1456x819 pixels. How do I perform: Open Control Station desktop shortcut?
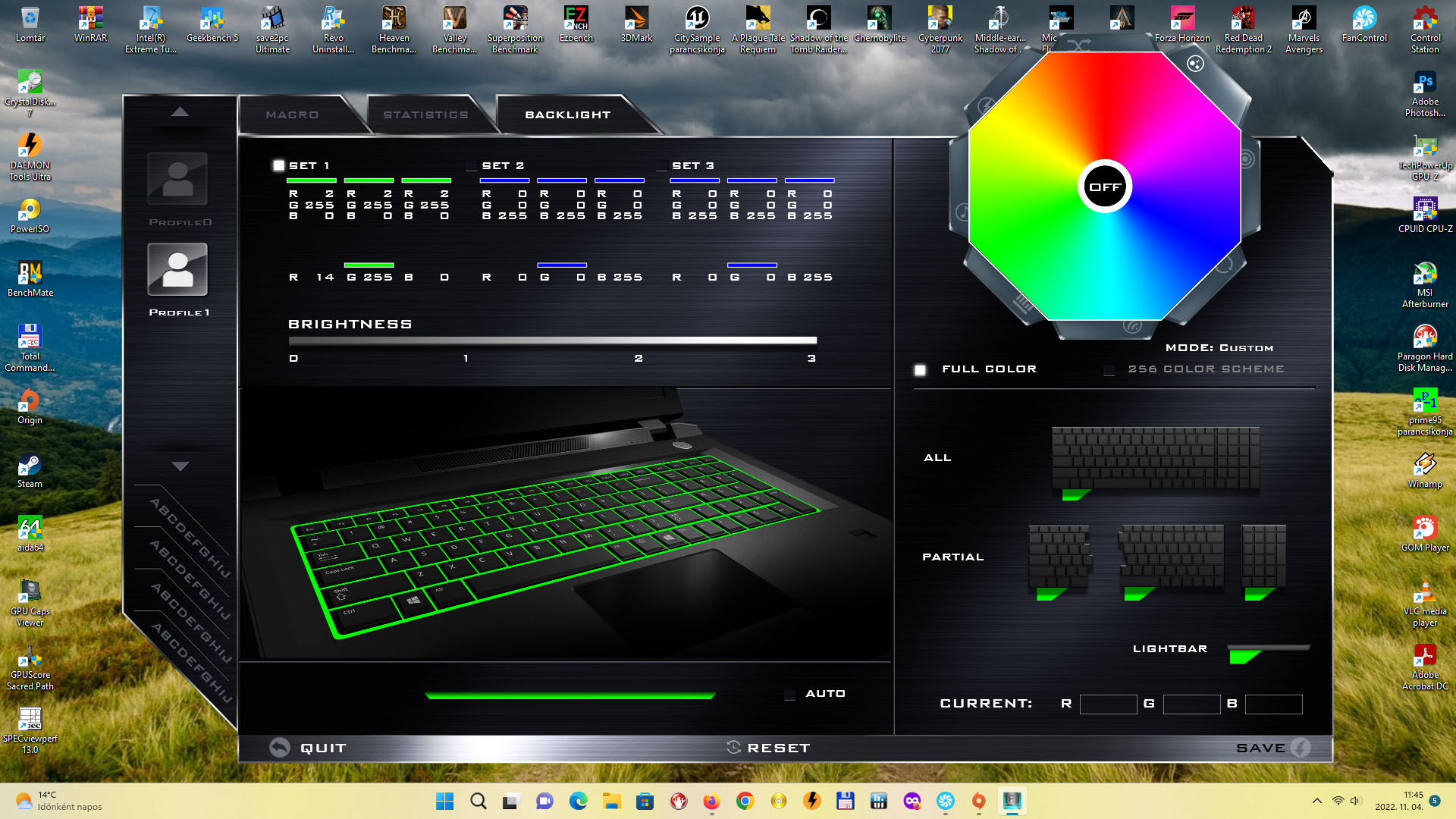[x=1425, y=30]
